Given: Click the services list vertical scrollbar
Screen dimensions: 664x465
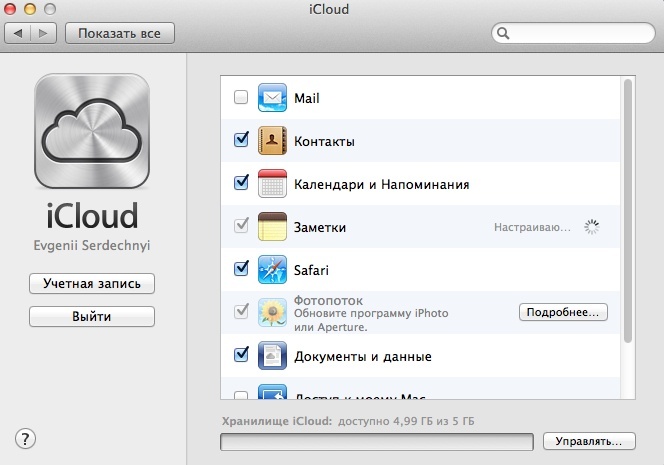Looking at the screenshot, I should [x=628, y=210].
